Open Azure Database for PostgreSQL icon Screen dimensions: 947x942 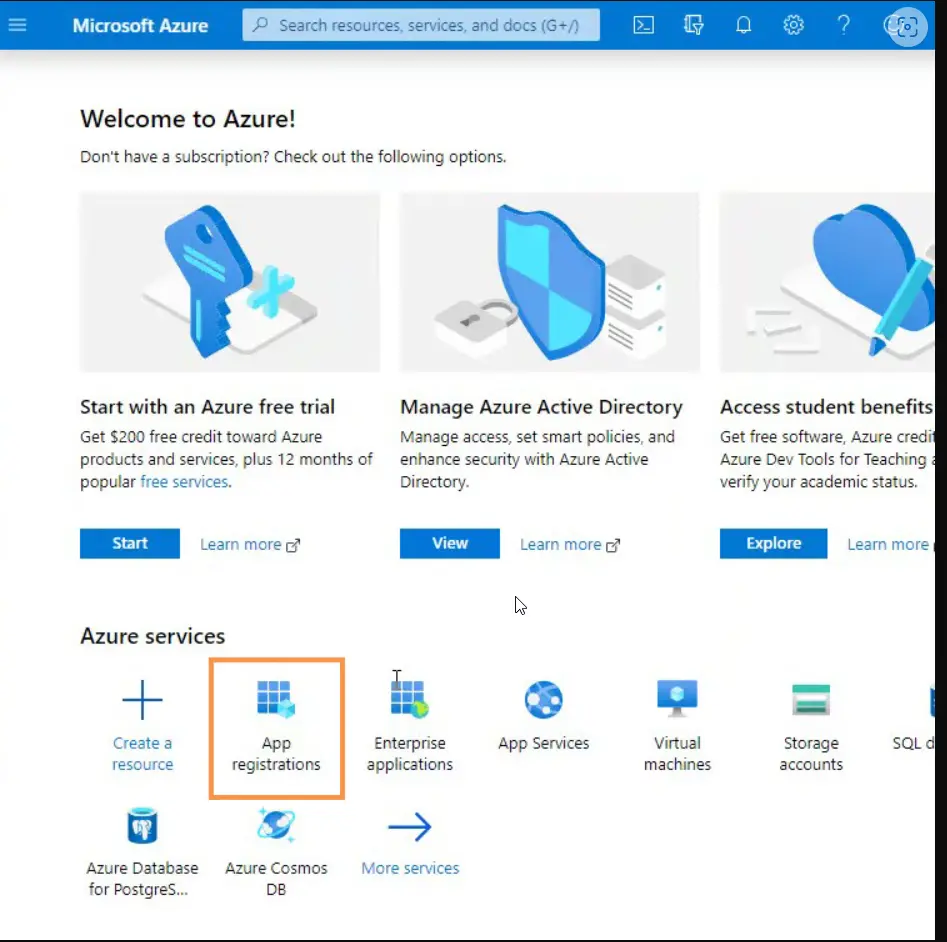point(143,825)
